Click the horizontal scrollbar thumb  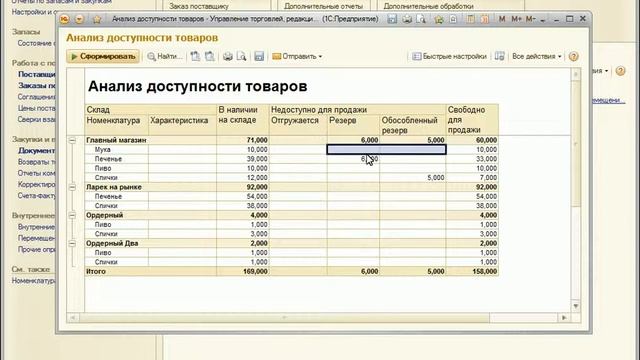coord(284,318)
